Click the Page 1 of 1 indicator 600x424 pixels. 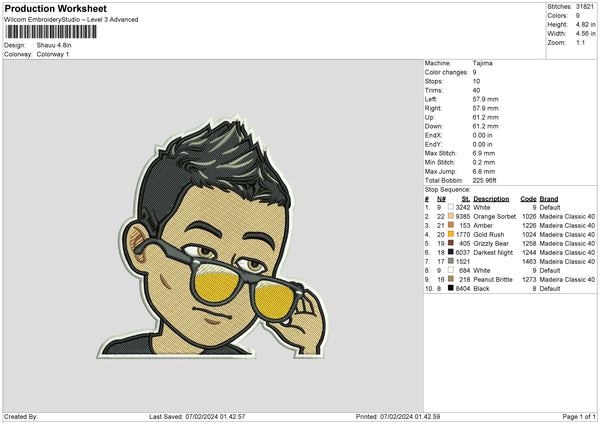click(x=579, y=416)
